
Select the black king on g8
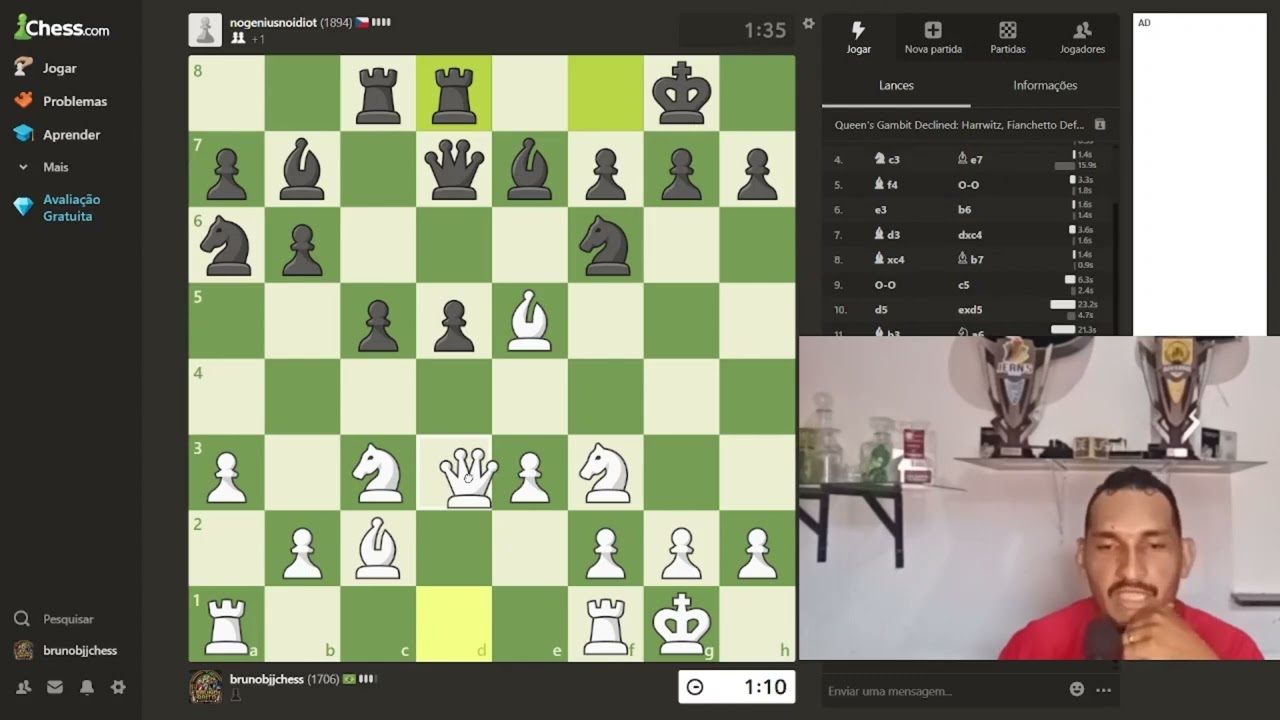point(682,93)
